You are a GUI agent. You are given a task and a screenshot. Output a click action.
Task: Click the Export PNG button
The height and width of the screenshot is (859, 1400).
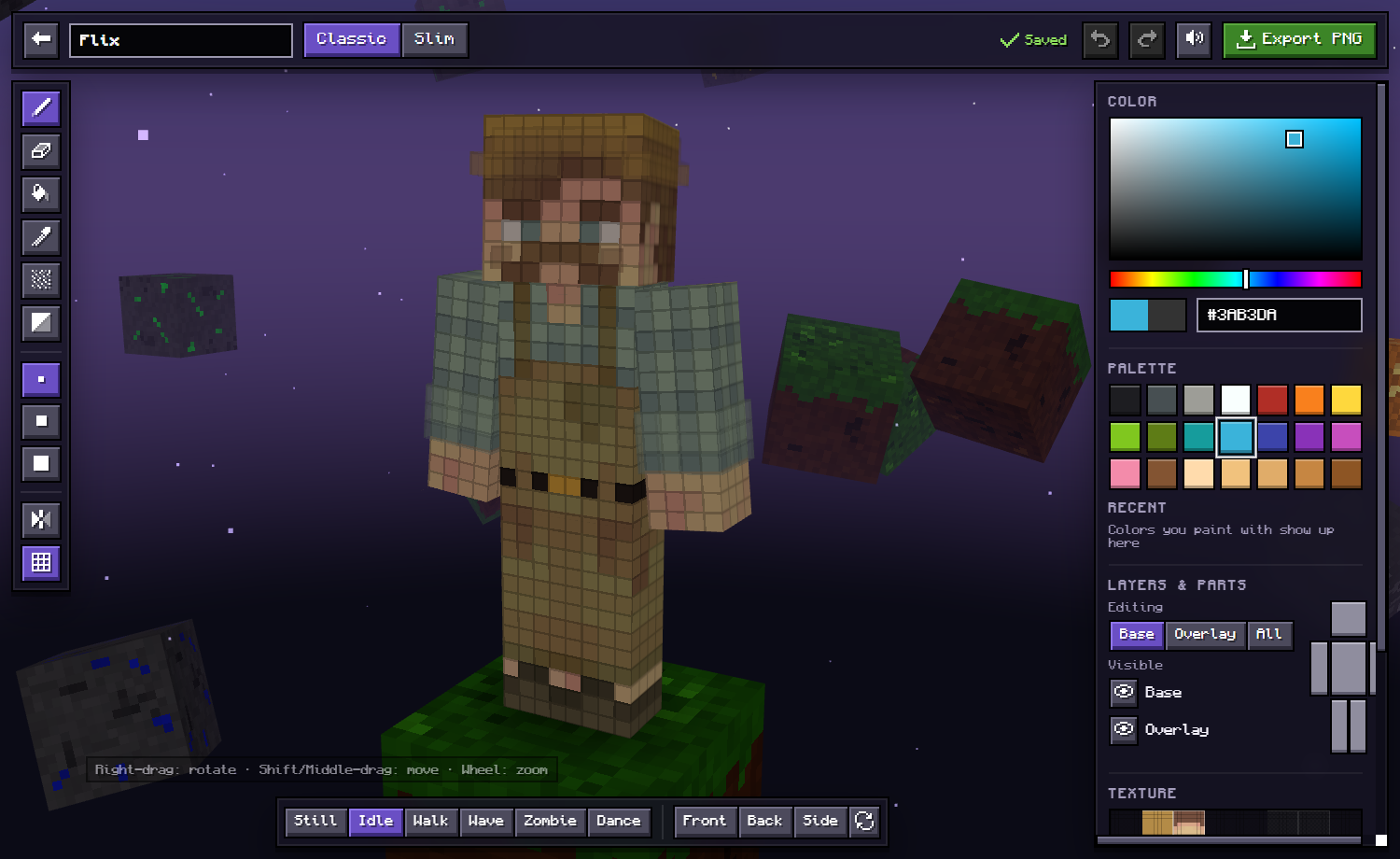[1299, 39]
